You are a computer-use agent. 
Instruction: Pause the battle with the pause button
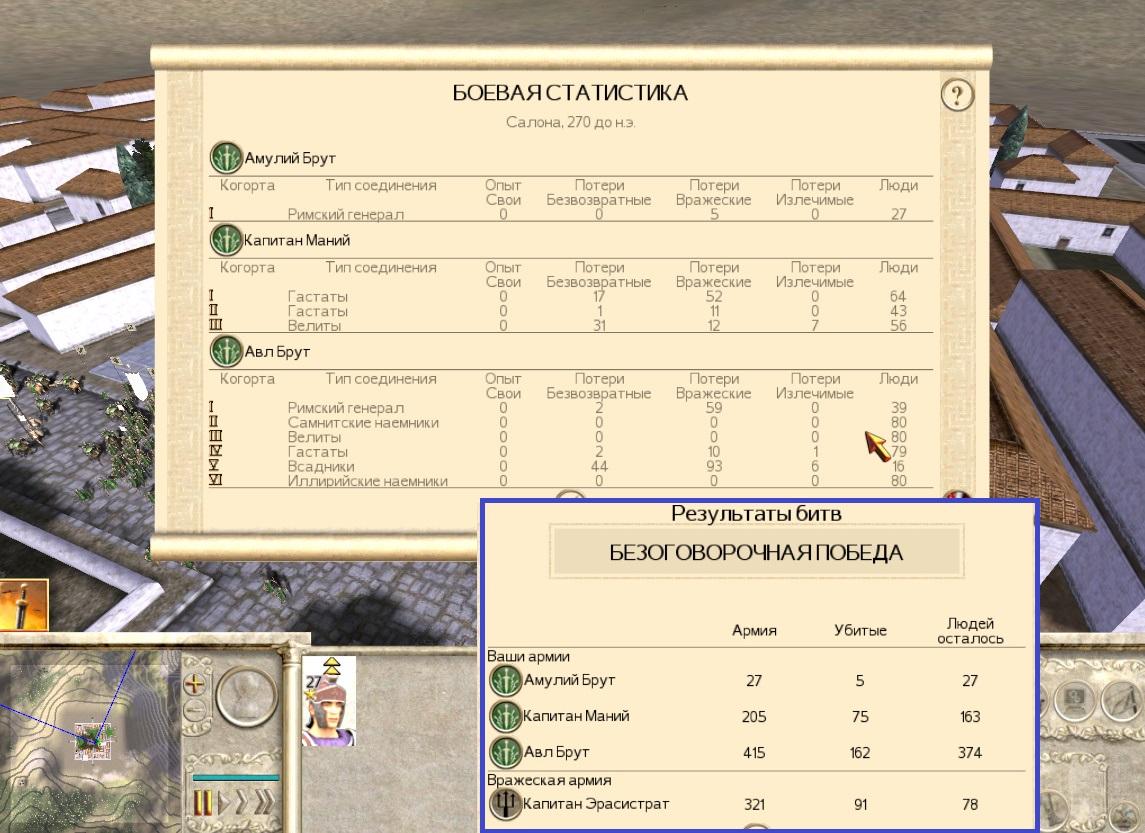[202, 803]
